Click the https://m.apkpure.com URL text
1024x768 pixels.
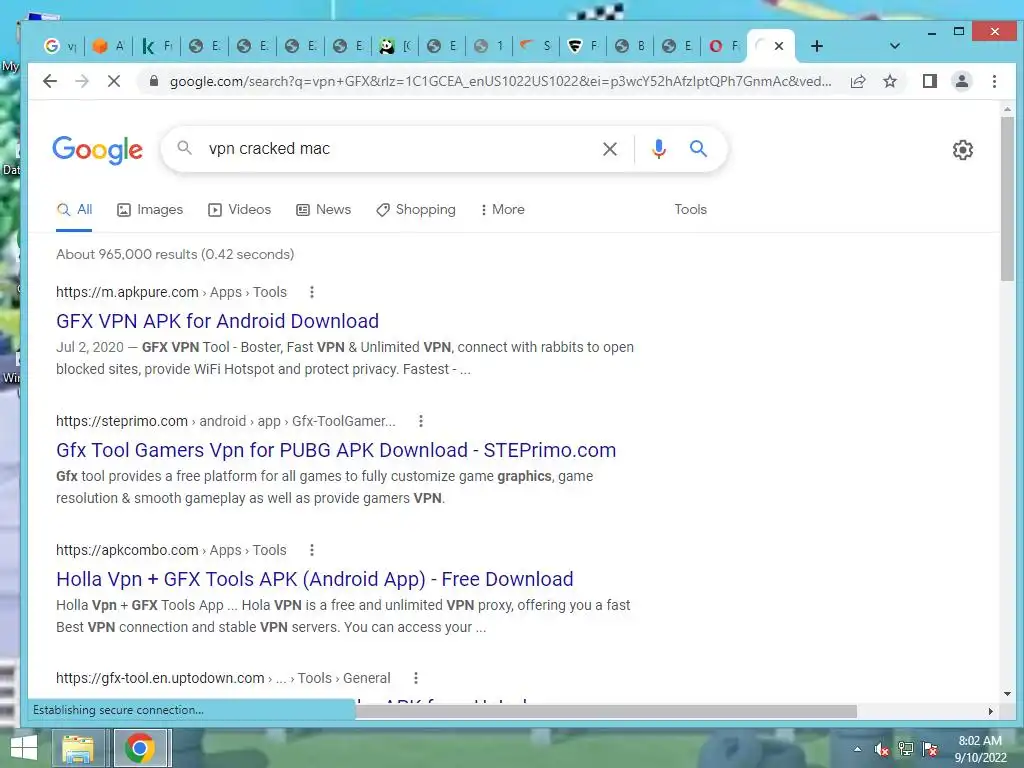pos(127,292)
